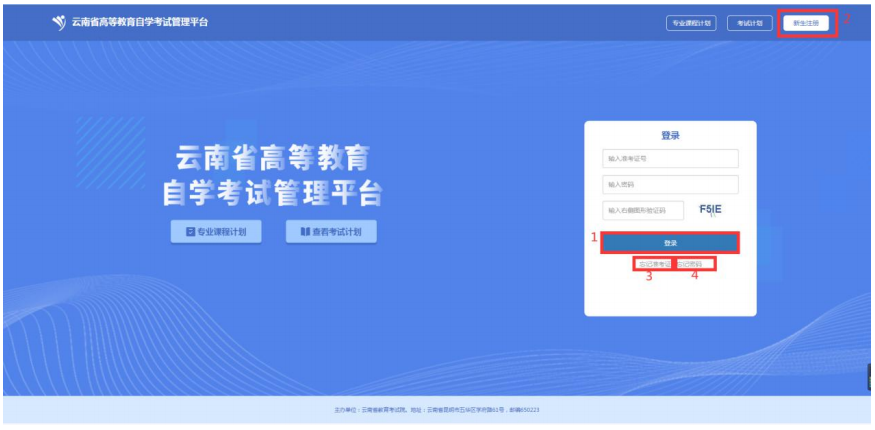
Task: Click the captcha code input field
Action: click(x=643, y=211)
